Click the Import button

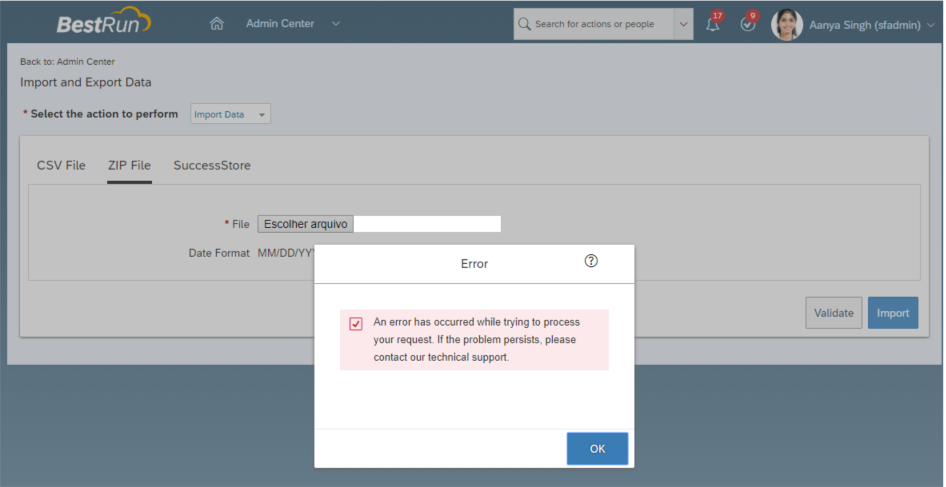(x=893, y=313)
